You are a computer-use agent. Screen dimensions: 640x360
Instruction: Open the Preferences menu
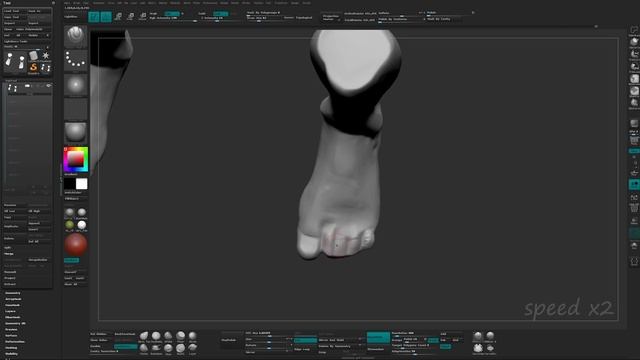[210, 3]
